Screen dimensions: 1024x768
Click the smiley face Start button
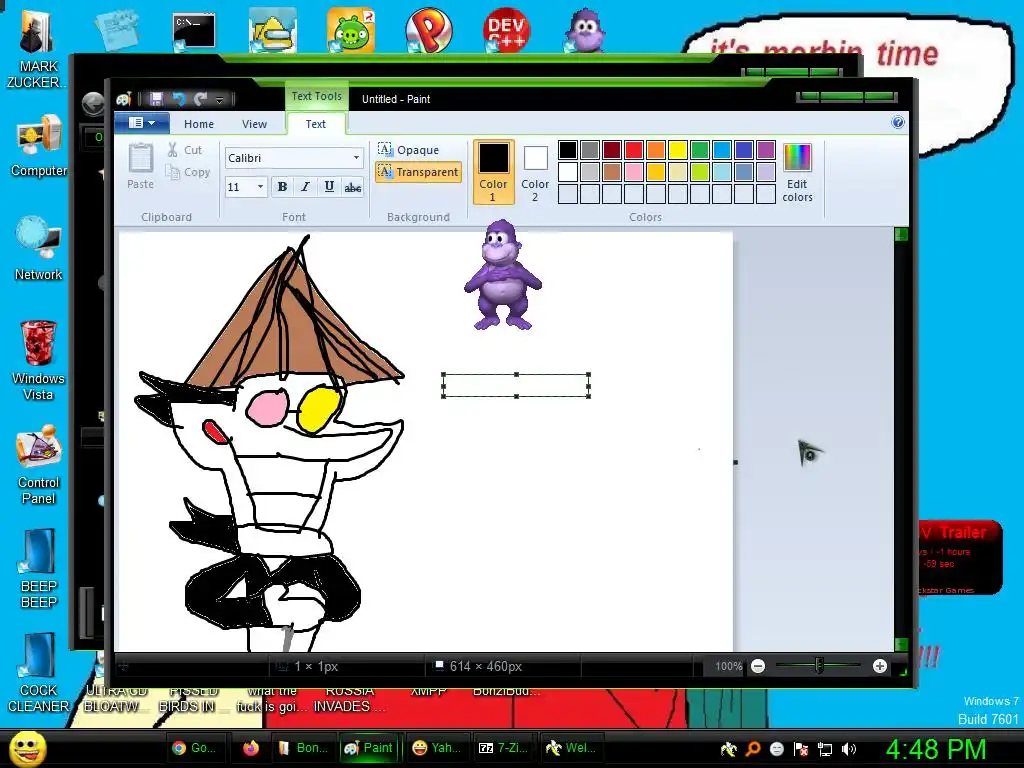pos(28,748)
